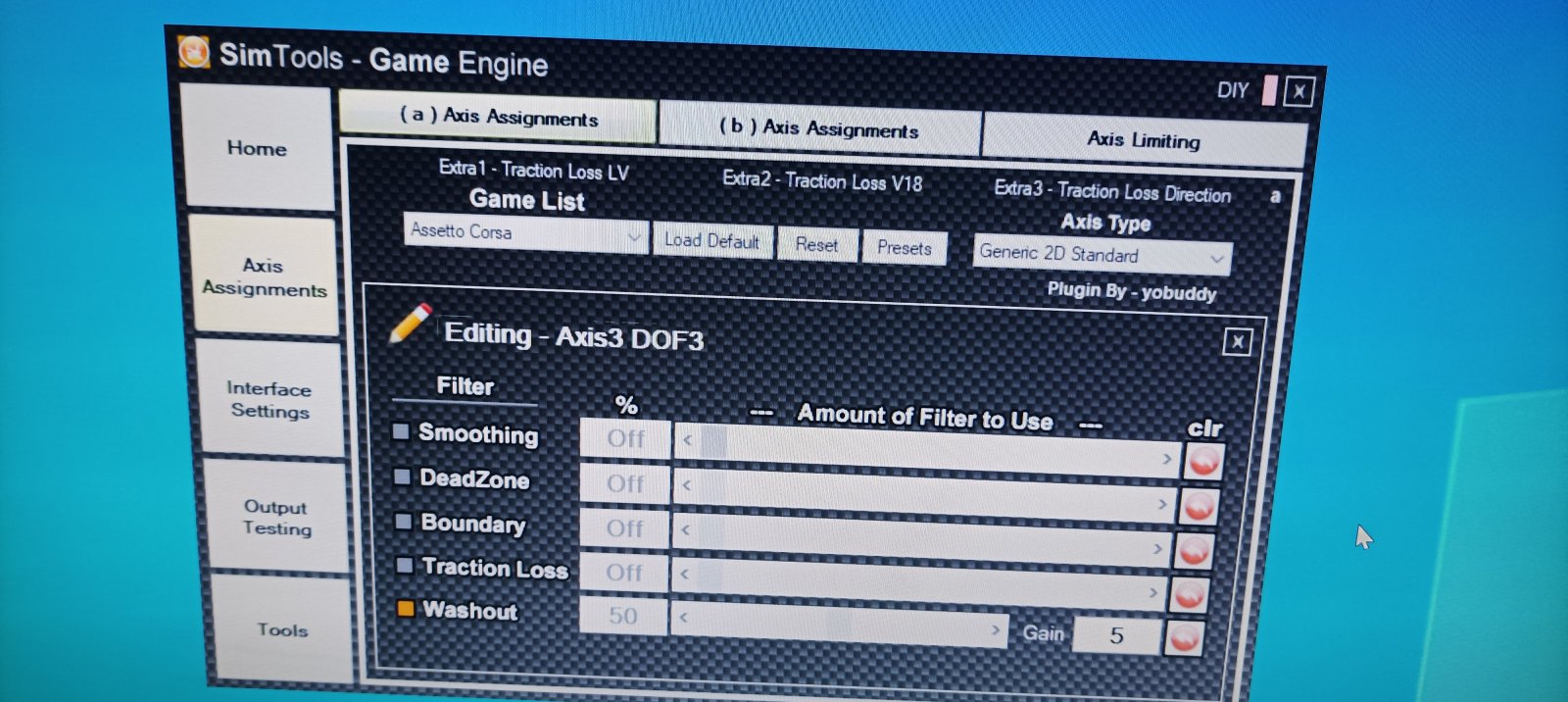1568x702 pixels.
Task: Click the pink DIY indicator
Action: pyautogui.click(x=1269, y=90)
